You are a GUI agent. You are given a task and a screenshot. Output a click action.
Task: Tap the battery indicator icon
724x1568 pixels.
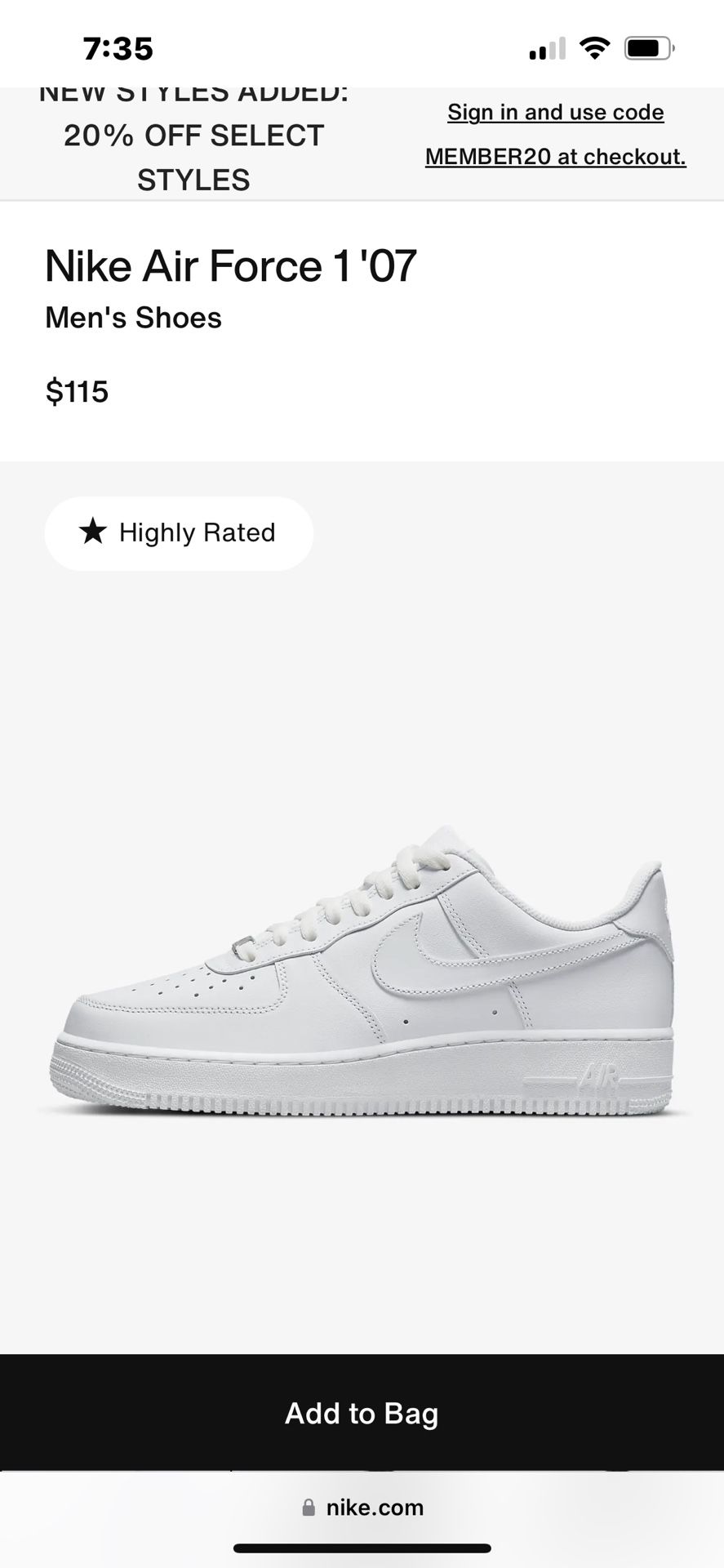click(649, 49)
